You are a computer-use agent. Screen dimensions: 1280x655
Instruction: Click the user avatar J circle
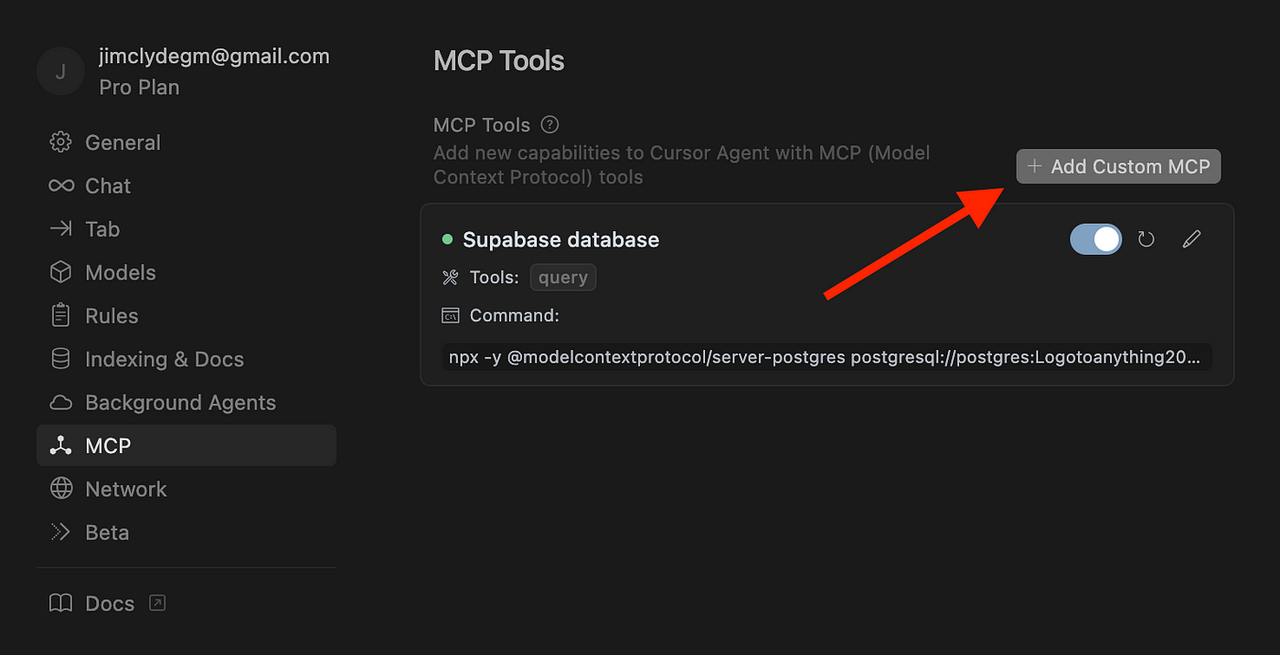[x=61, y=71]
